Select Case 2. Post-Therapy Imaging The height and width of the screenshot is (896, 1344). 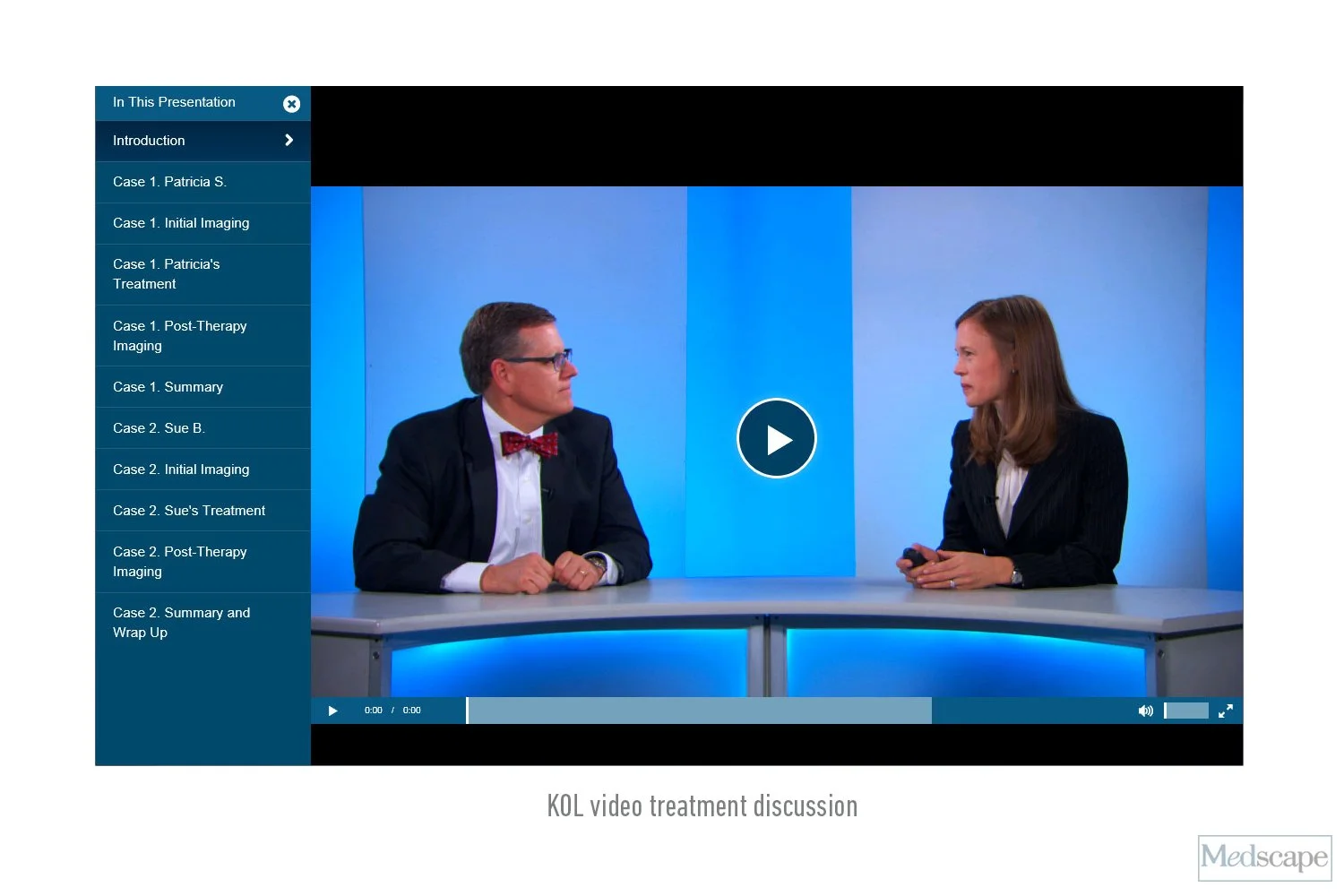[x=202, y=562]
